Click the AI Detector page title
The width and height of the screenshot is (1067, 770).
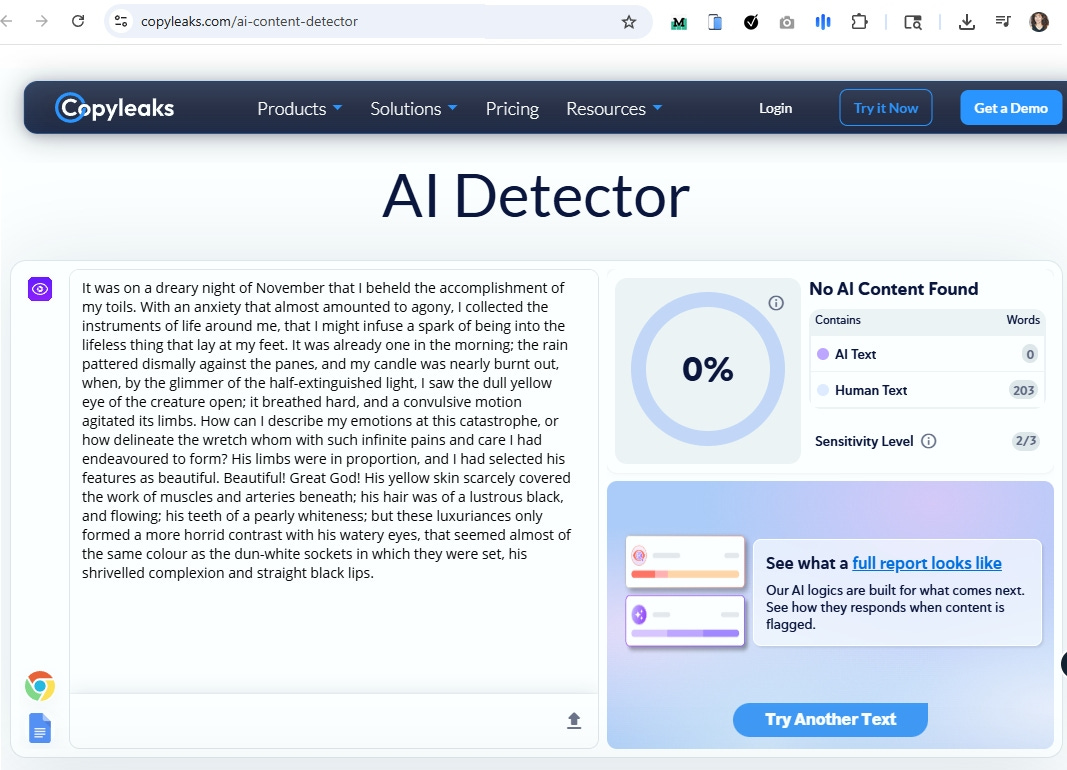tap(536, 197)
